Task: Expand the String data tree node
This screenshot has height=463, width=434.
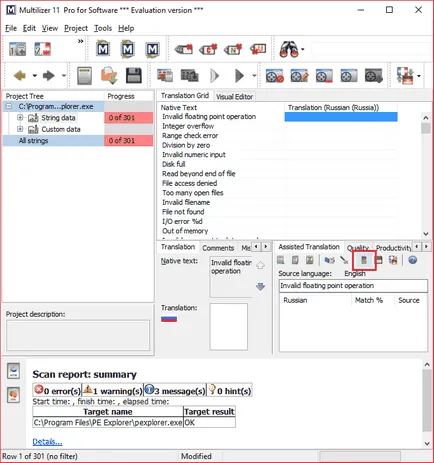Action: (x=20, y=118)
